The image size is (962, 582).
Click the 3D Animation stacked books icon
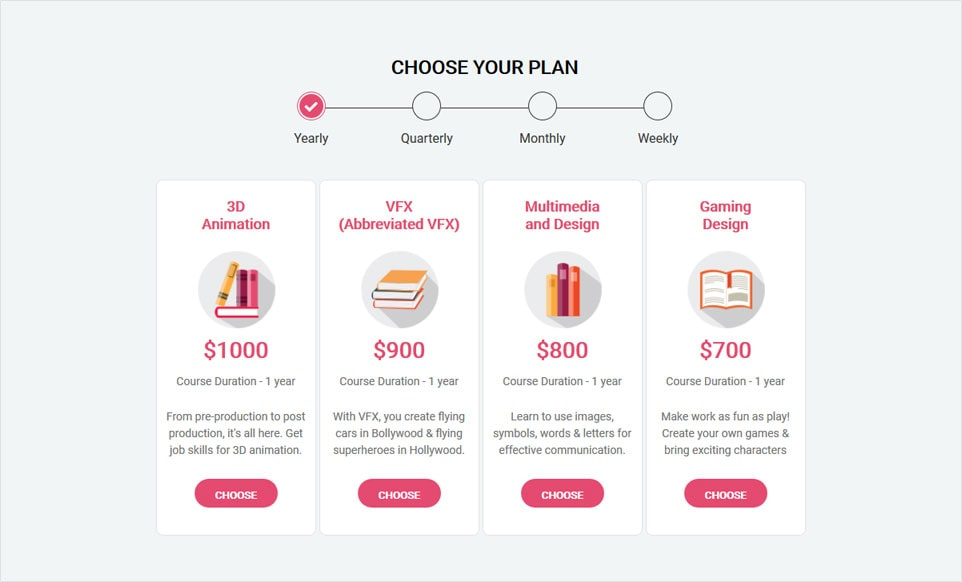pos(236,290)
